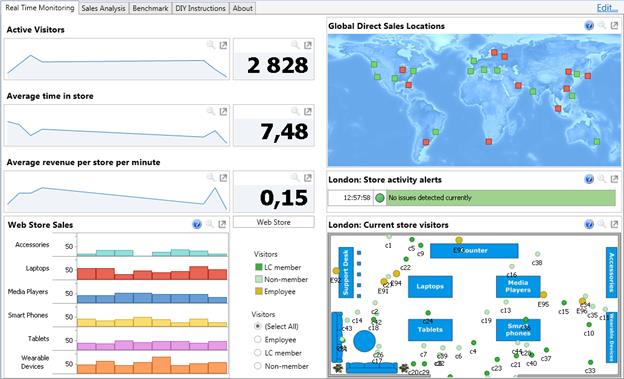Zoom the Average time in store chart
The image size is (624, 379).
pyautogui.click(x=211, y=111)
